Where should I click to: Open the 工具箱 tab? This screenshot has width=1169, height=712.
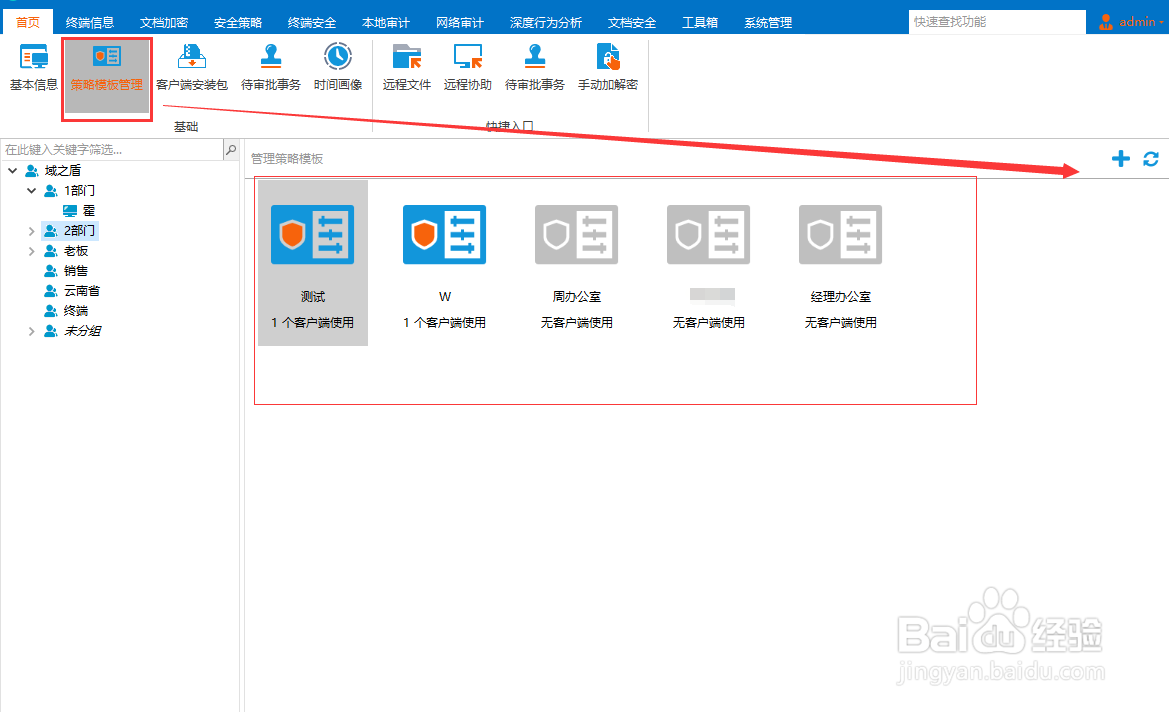click(700, 22)
